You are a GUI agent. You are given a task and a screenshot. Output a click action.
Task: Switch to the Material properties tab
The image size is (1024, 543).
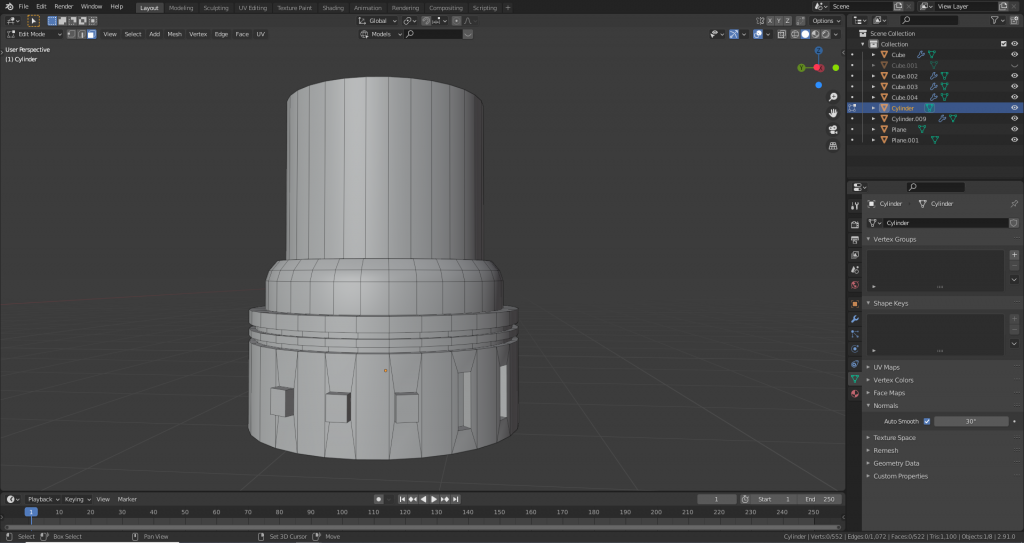pos(855,395)
